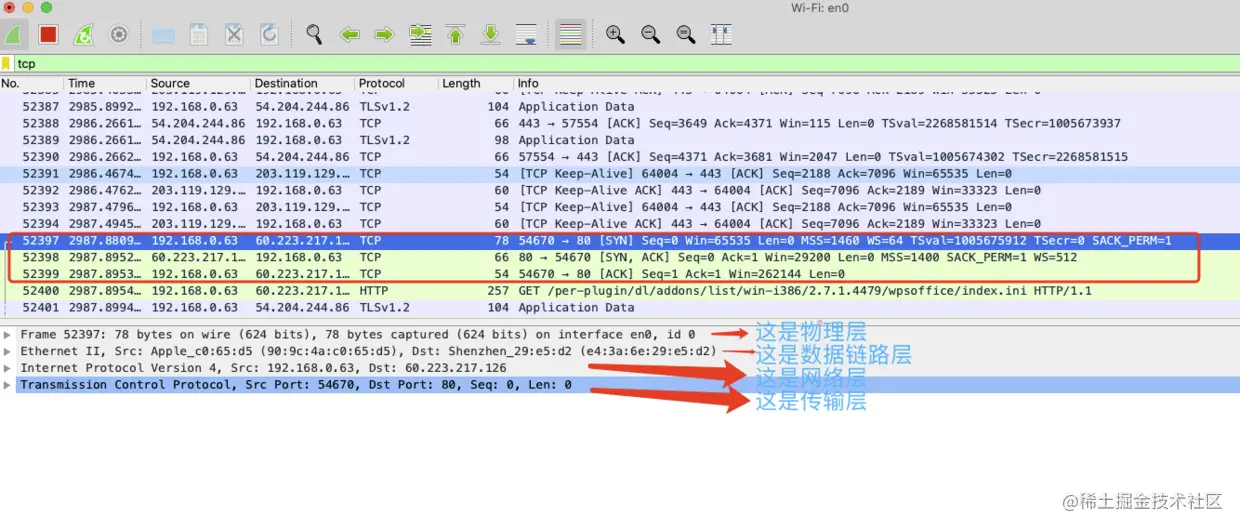Select packet number 52387
Image resolution: width=1240 pixels, height=529 pixels.
(x=620, y=107)
